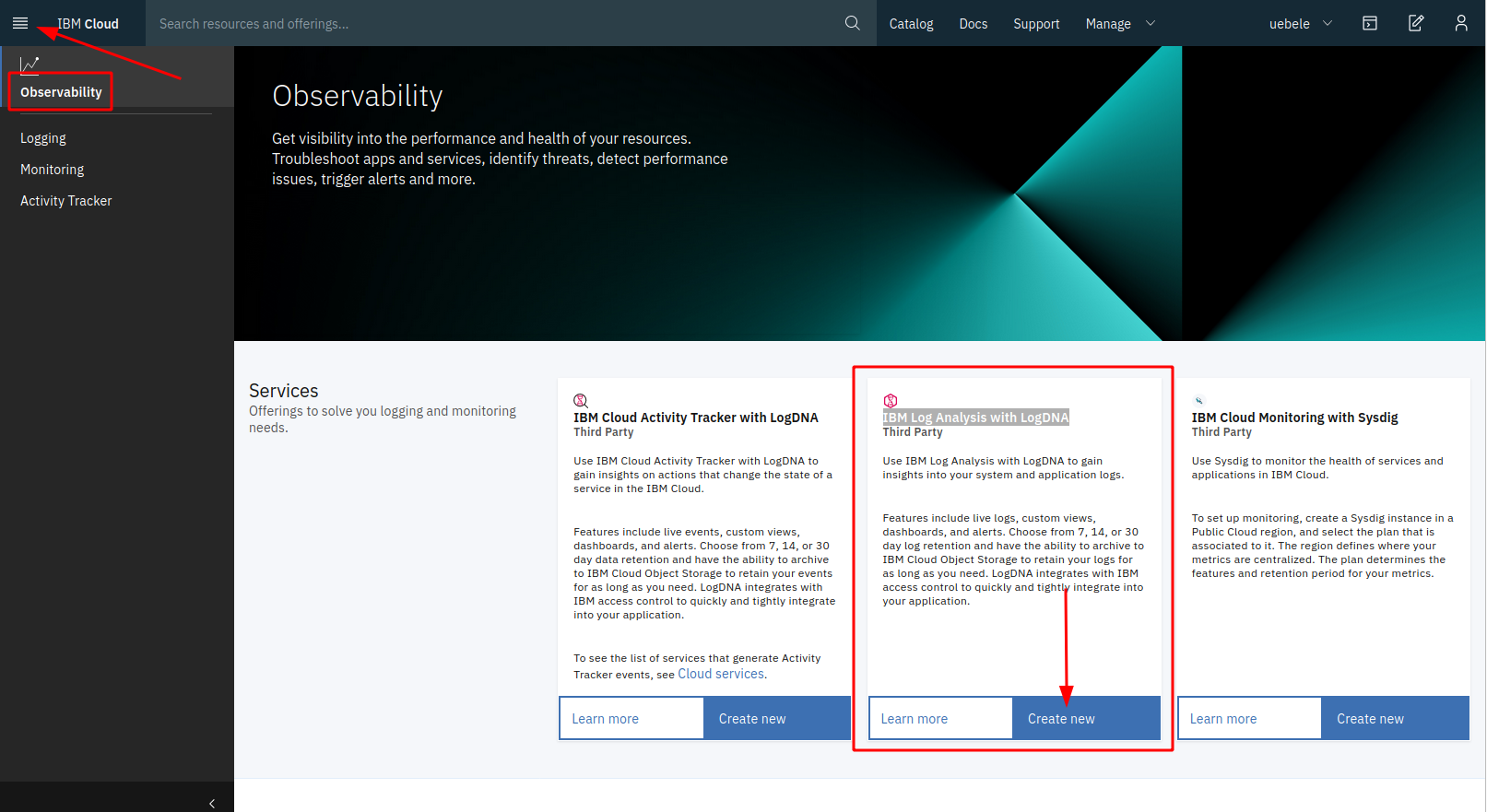Open the user profile icon
Screen dimensions: 1487x812
tap(1461, 23)
